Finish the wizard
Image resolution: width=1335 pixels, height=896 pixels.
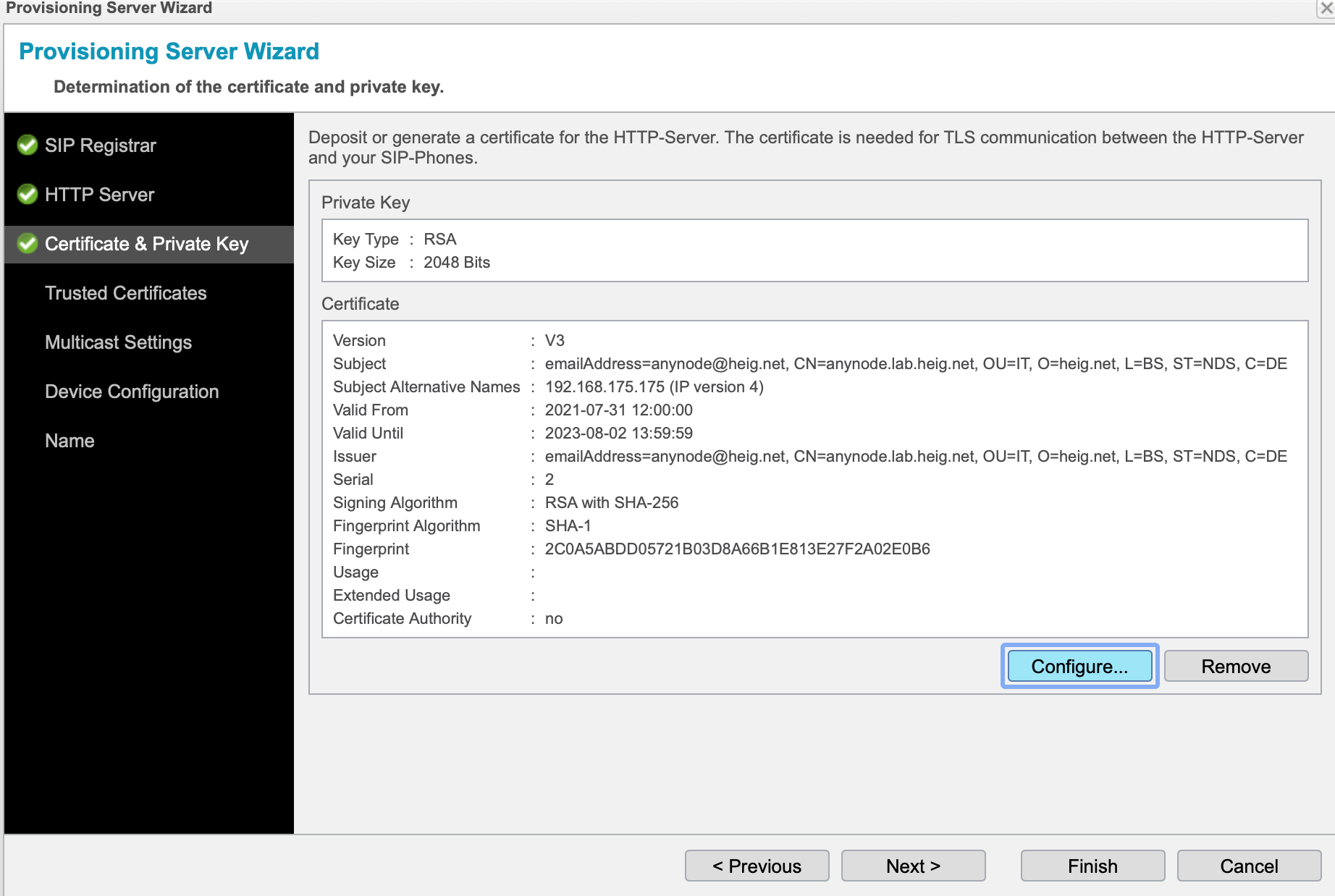coord(1092,866)
